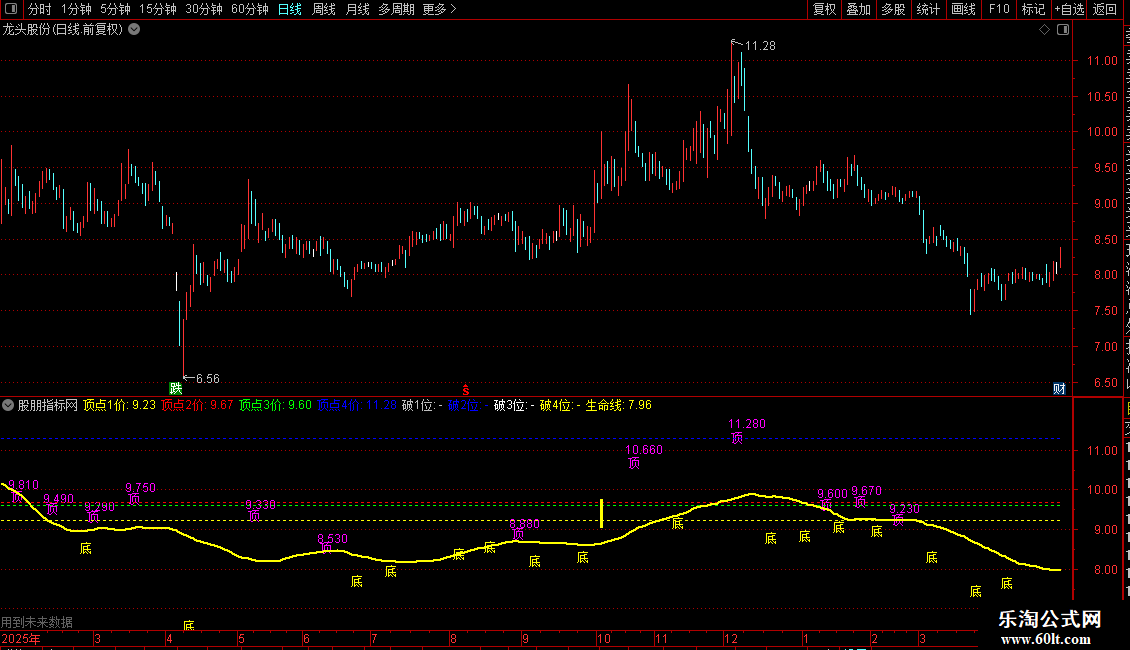Open the 股朋指标网 indicator dropdown circle
Image resolution: width=1130 pixels, height=650 pixels.
click(8, 405)
